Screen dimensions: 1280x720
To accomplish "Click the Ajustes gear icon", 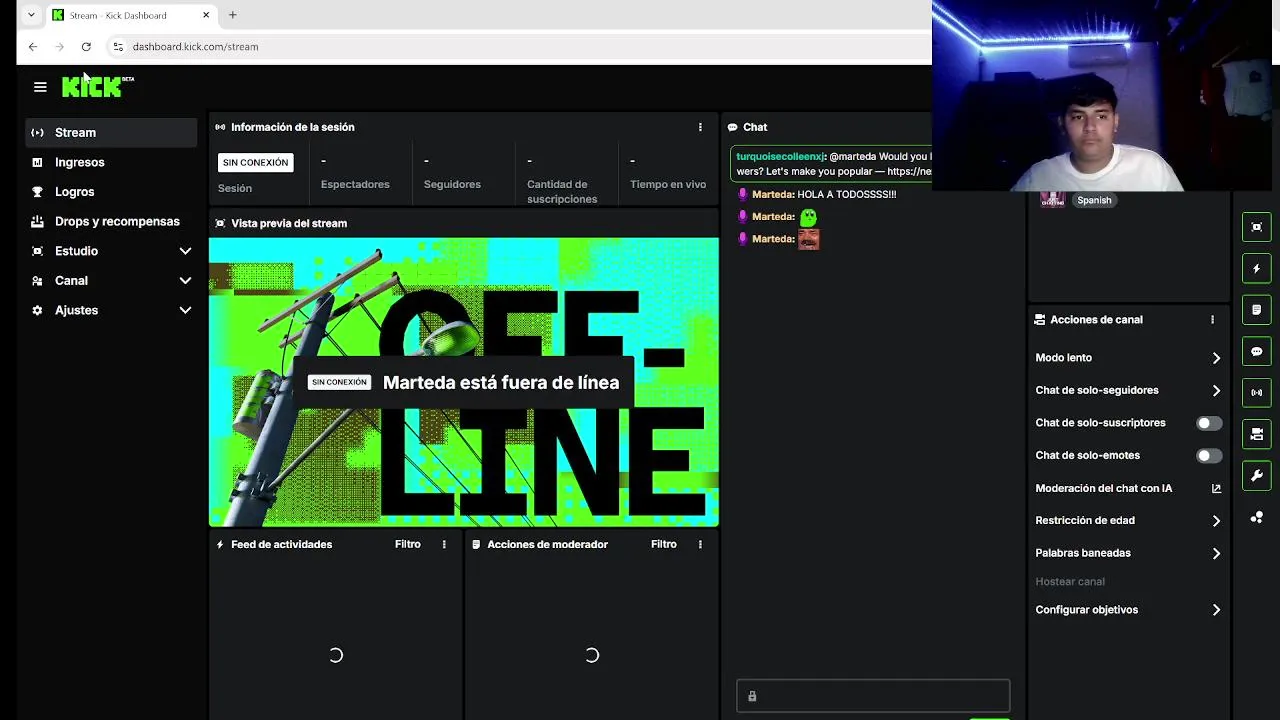I will [37, 310].
